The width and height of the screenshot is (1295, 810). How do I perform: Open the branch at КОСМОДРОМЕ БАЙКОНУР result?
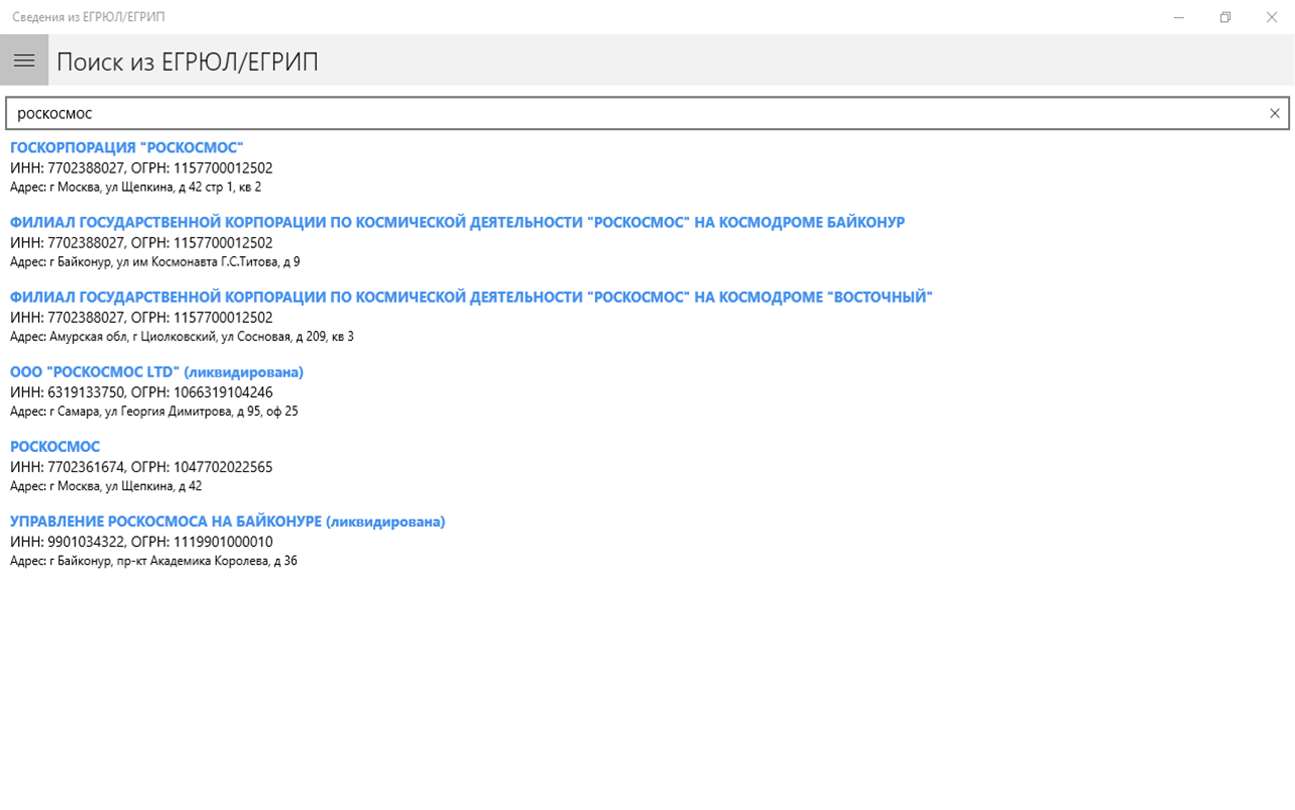pyautogui.click(x=457, y=223)
